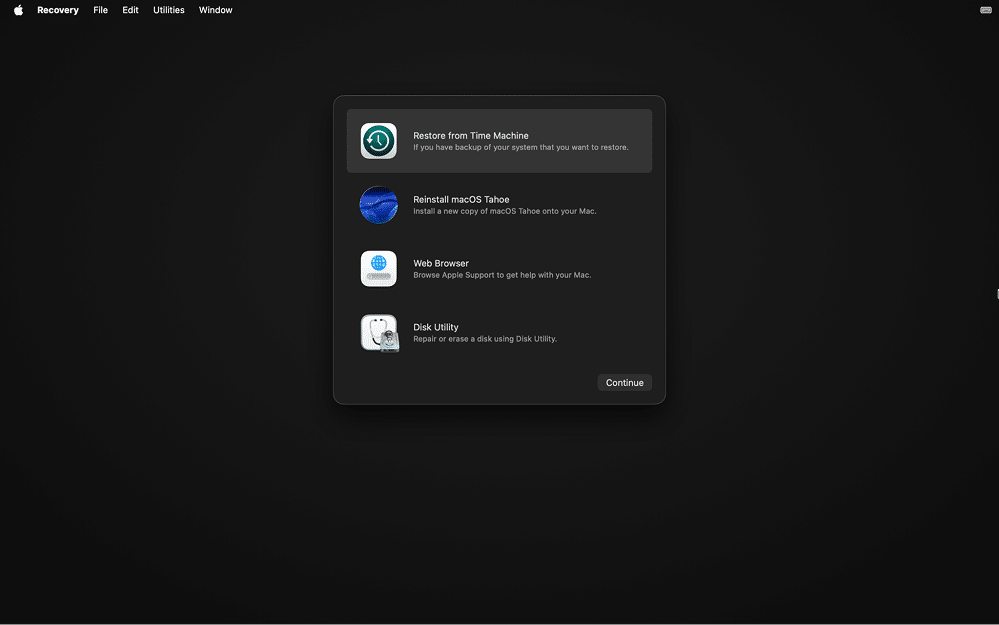Viewport: 999px width, 625px height.
Task: Click the macOS Tahoe installer globe icon
Action: (x=378, y=204)
